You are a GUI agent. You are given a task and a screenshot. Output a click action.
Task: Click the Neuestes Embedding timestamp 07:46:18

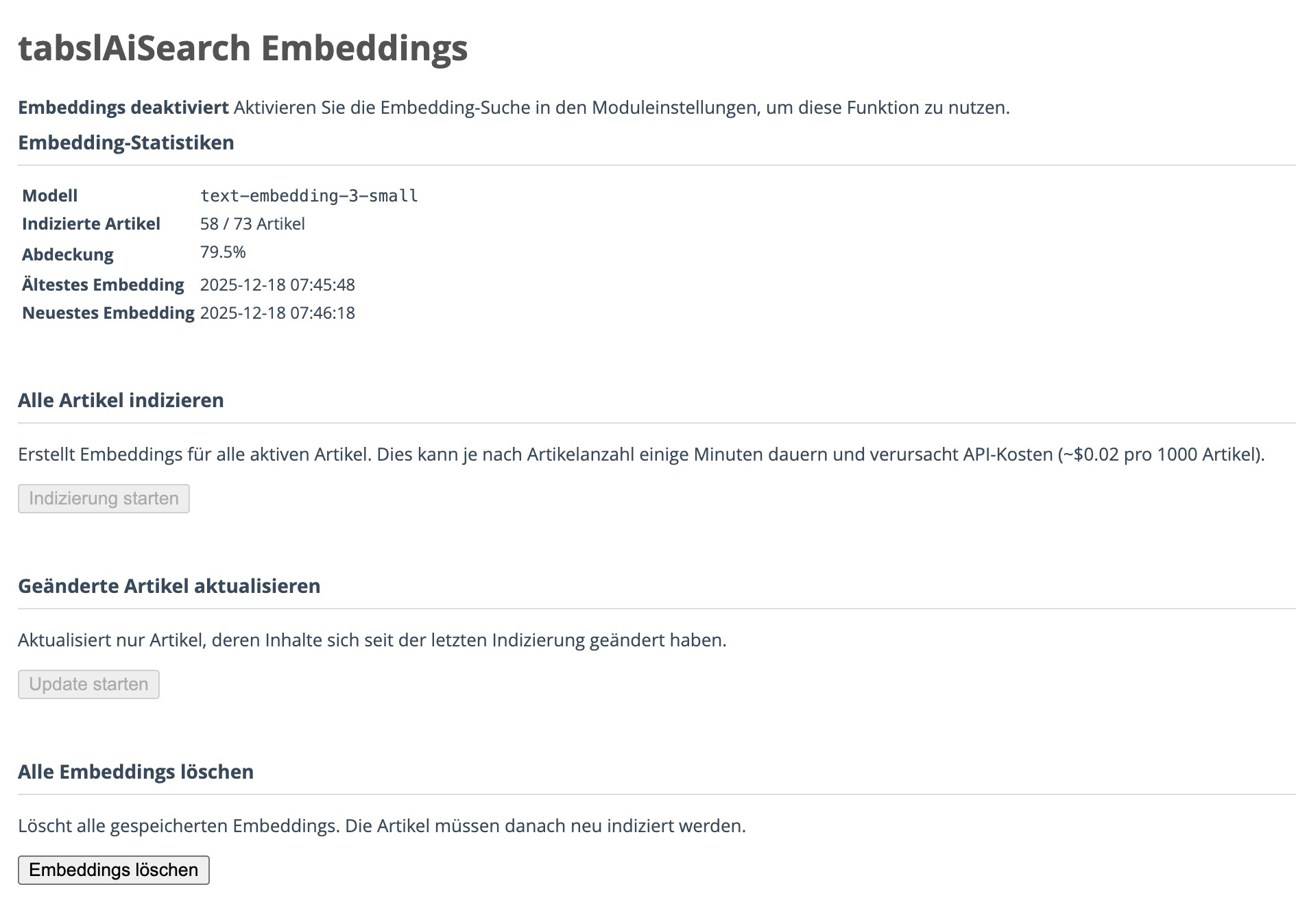[x=277, y=313]
